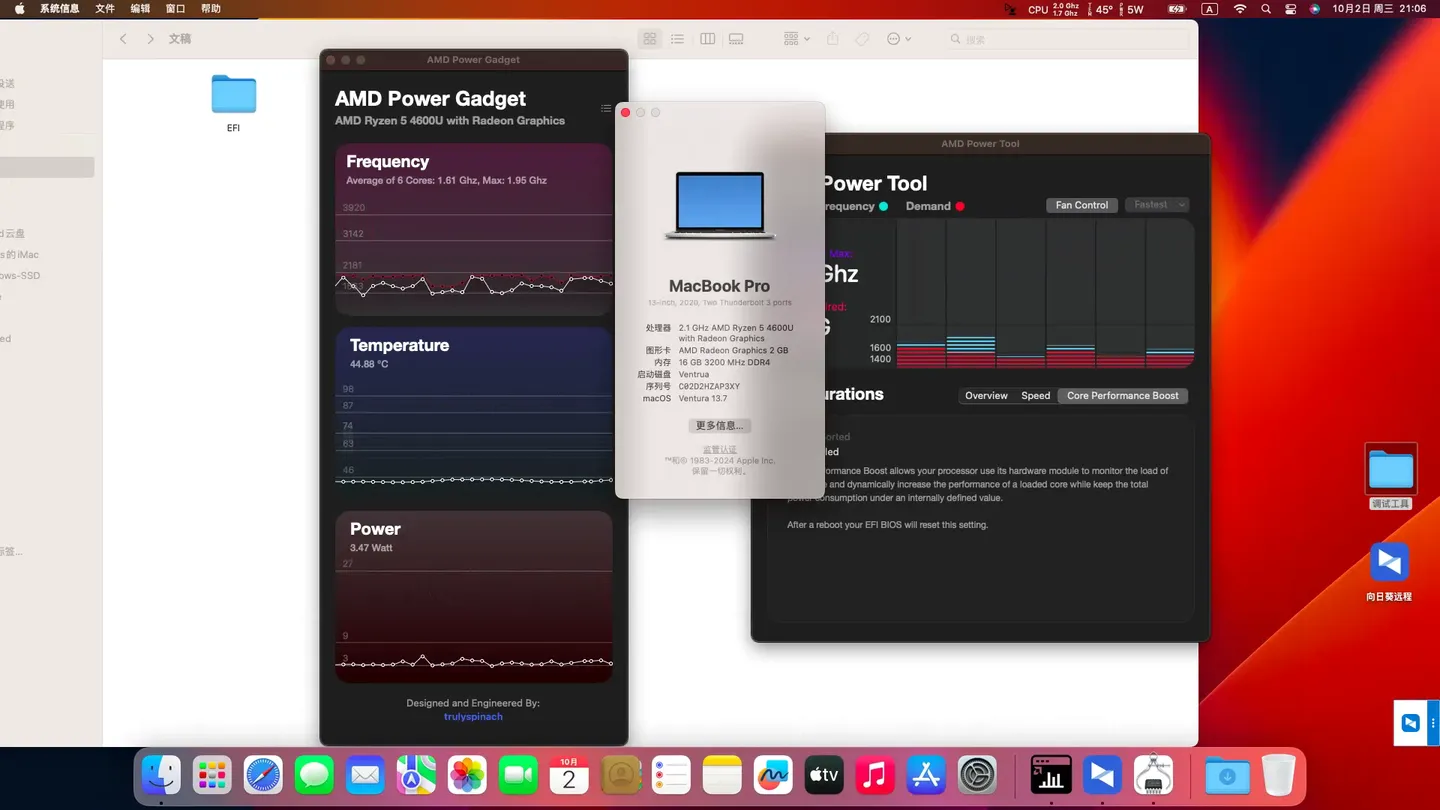Click Finder edit tags button

[862, 39]
